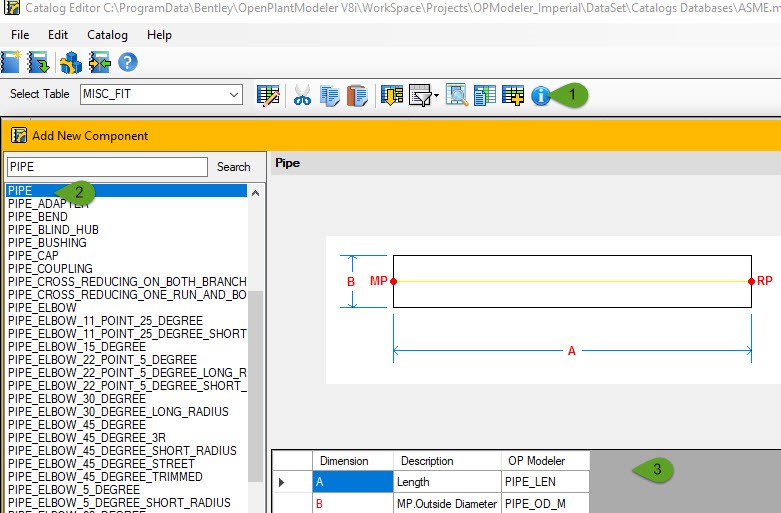The image size is (781, 513).
Task: Click the find magnifier table icon
Action: 457,95
